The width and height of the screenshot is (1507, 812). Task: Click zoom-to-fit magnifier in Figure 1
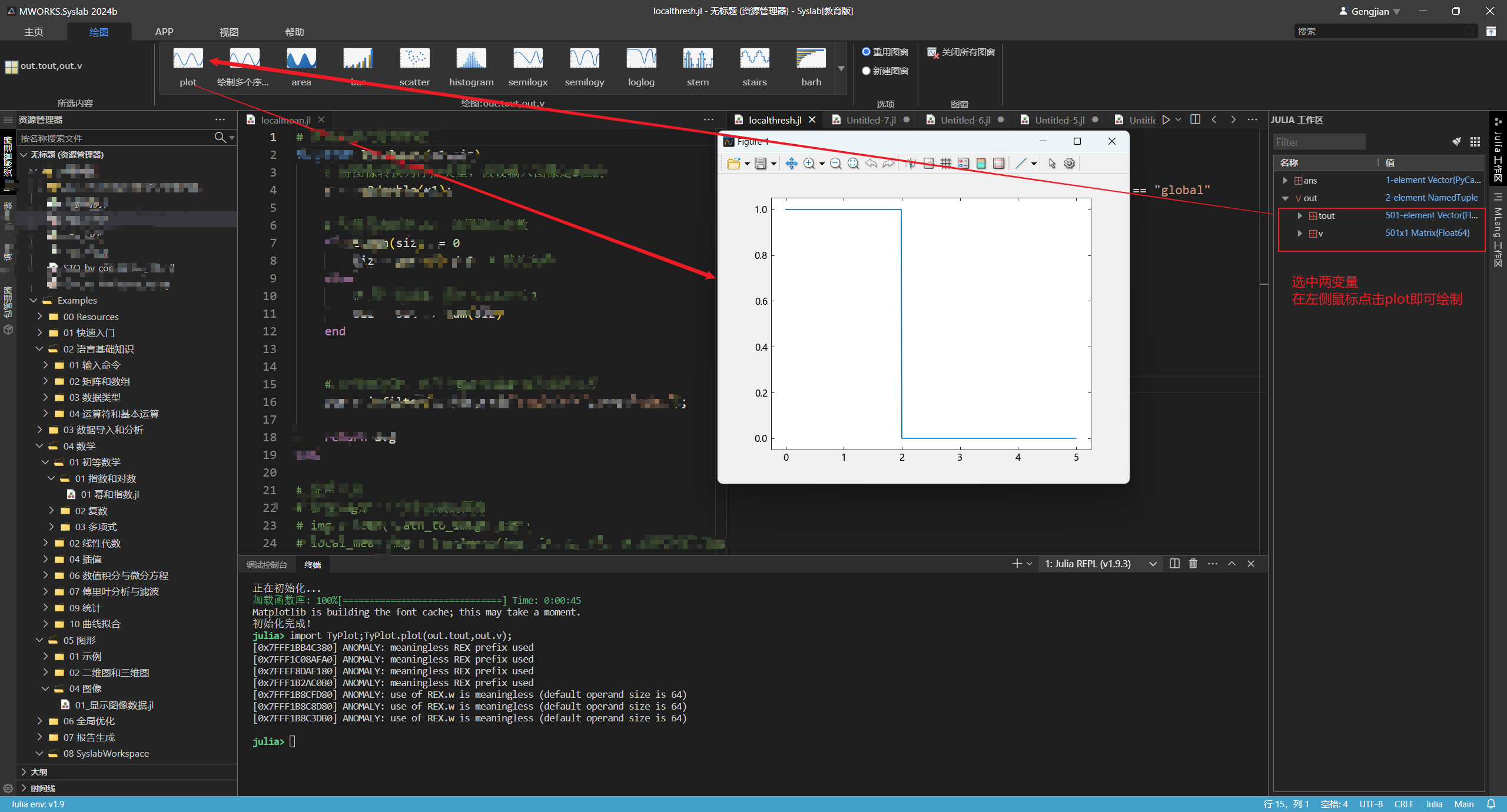(x=853, y=164)
